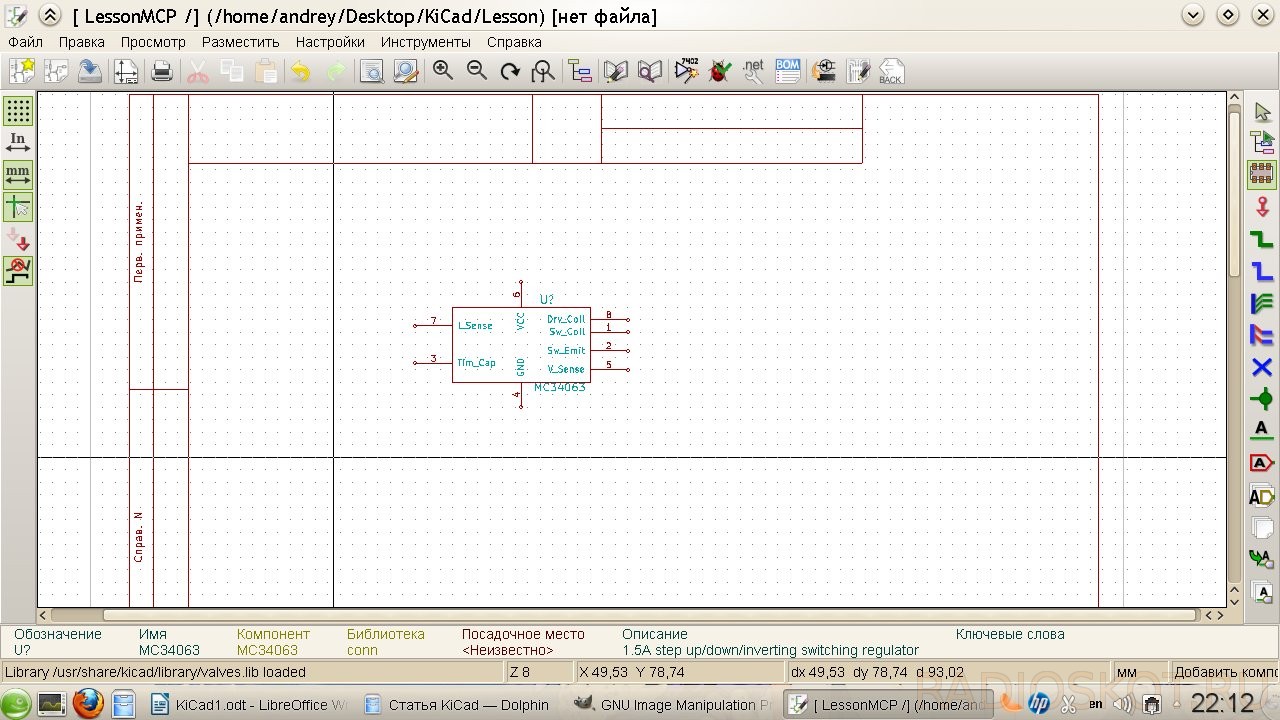Toggle grid visibility
Image resolution: width=1280 pixels, height=720 pixels.
coord(18,110)
